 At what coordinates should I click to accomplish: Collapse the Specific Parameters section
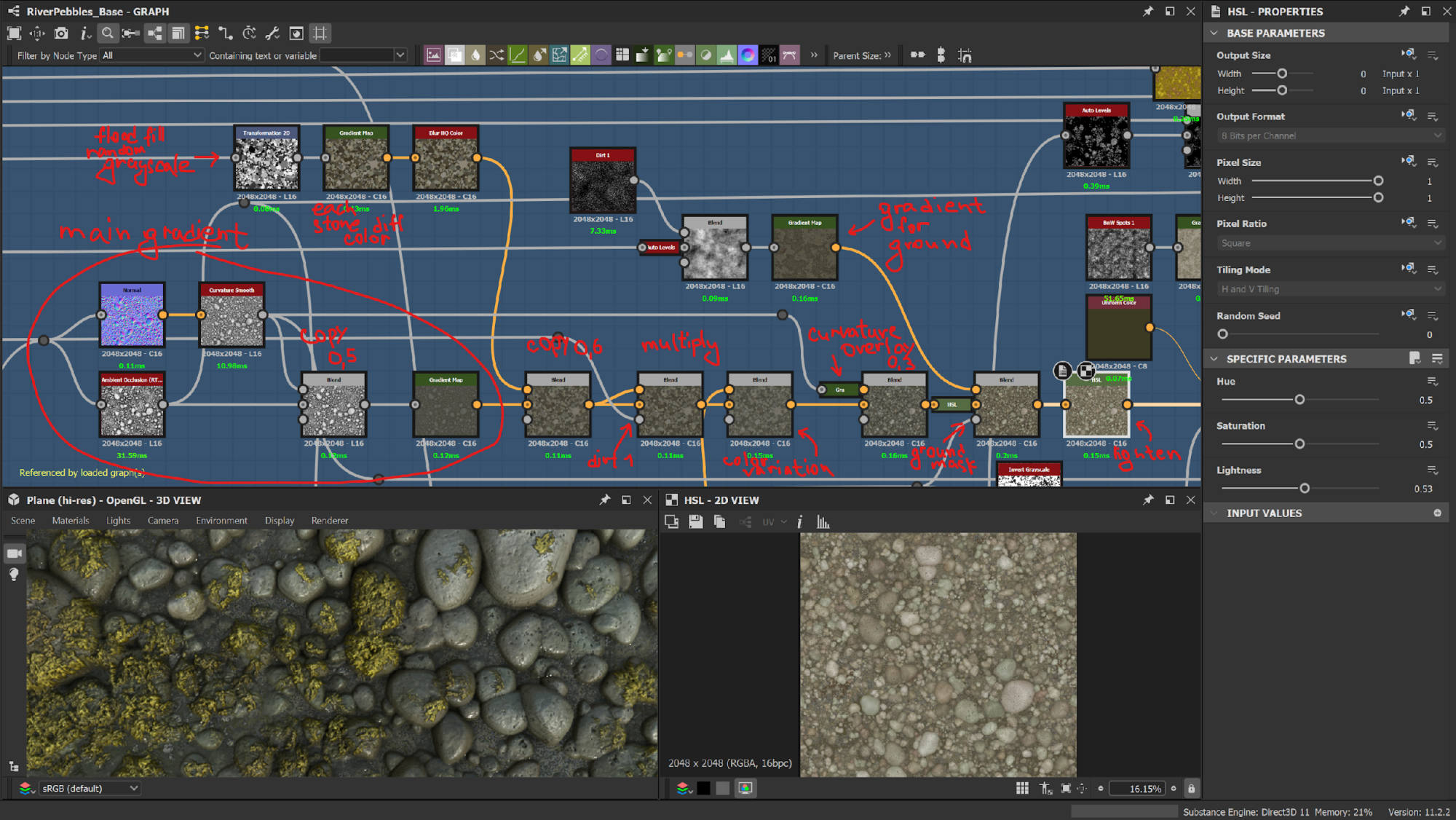[1214, 359]
